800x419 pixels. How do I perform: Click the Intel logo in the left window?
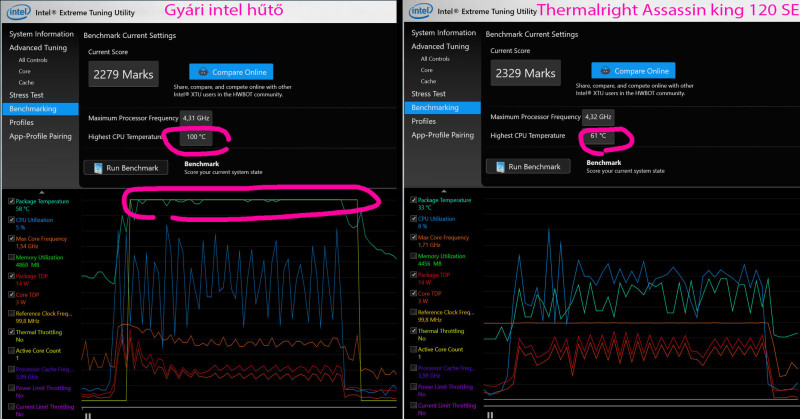(x=18, y=12)
